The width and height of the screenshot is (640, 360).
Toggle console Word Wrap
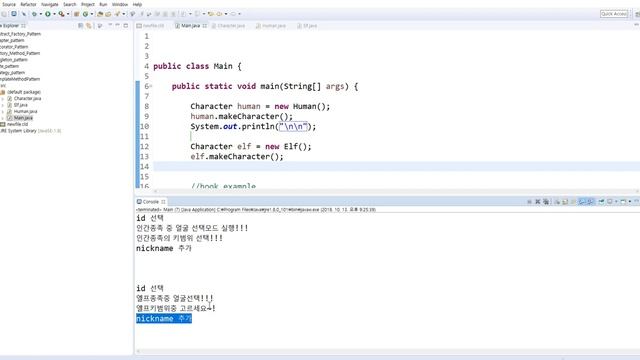coord(573,202)
